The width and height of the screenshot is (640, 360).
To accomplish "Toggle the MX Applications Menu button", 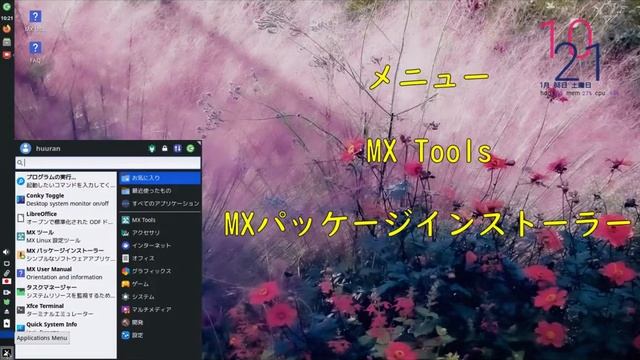I will click(x=7, y=353).
